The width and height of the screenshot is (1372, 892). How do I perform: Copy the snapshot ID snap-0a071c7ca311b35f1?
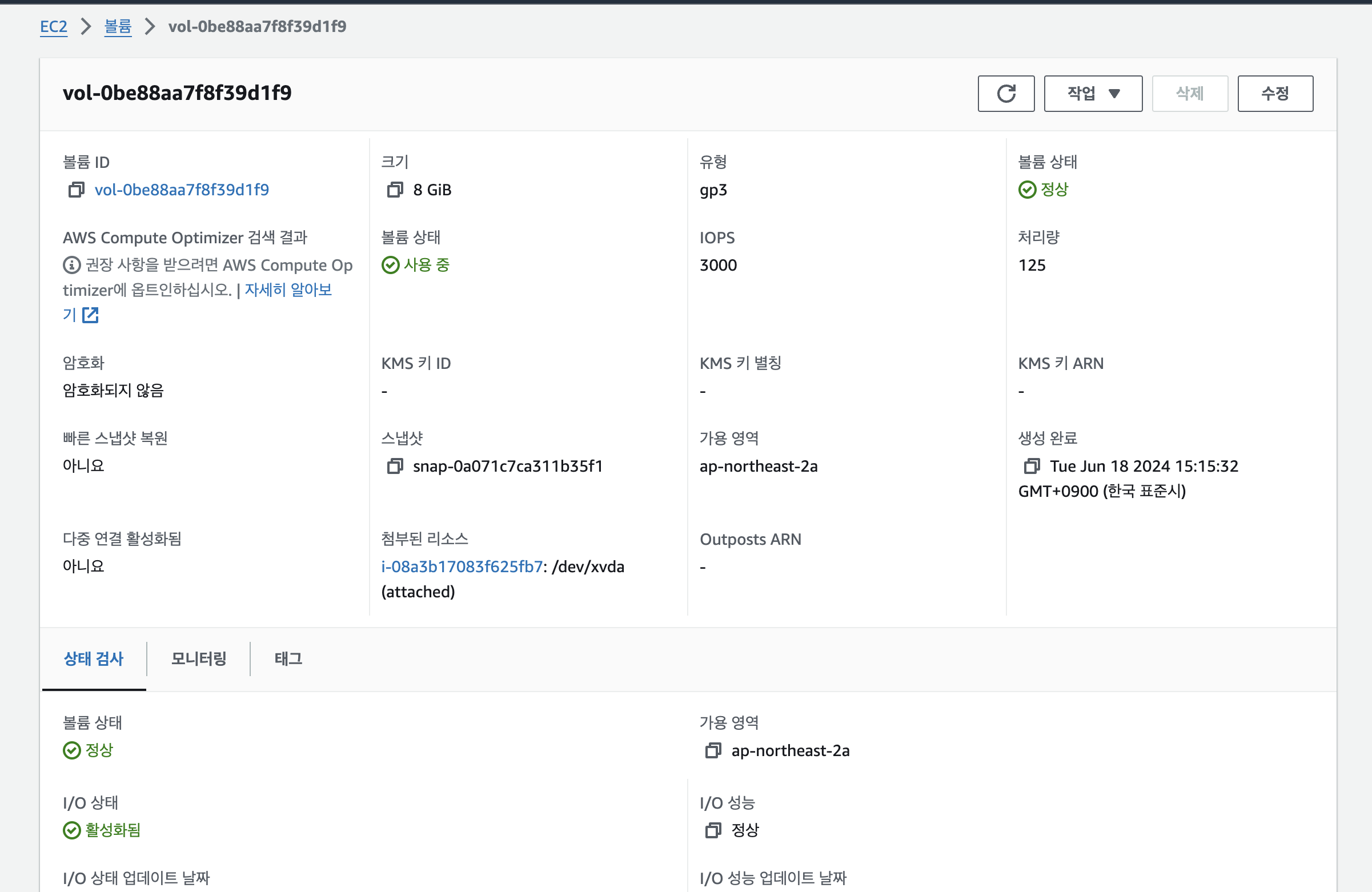pyautogui.click(x=395, y=465)
